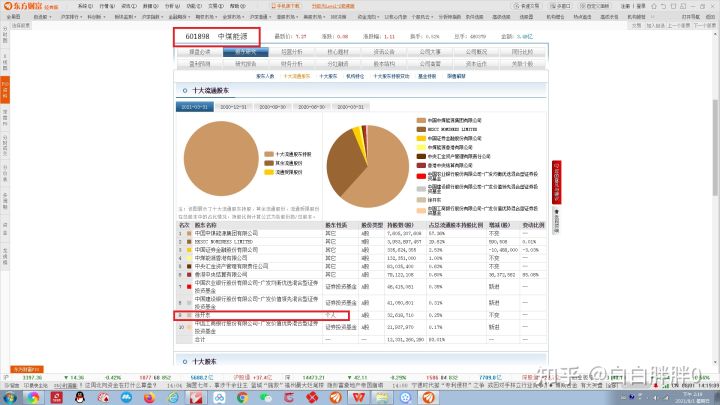Switch to the 分红融资 tab
This screenshot has width=720, height=405.
(338, 64)
